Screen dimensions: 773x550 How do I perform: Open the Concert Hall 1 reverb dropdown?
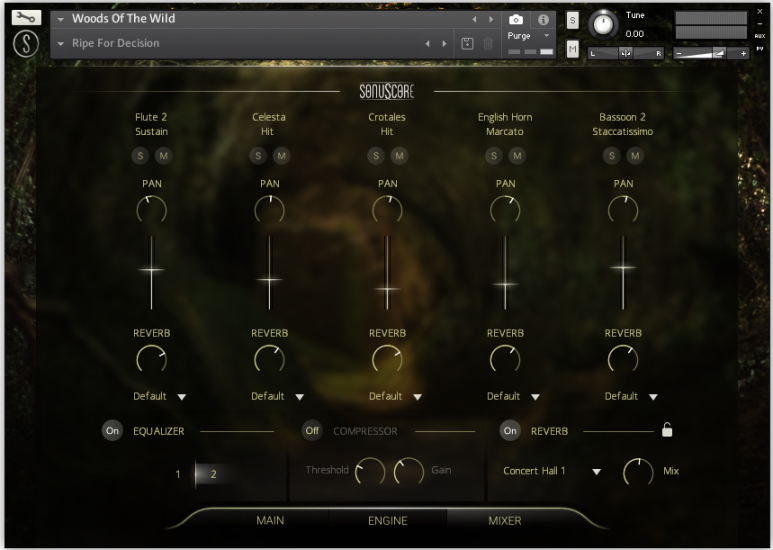552,471
